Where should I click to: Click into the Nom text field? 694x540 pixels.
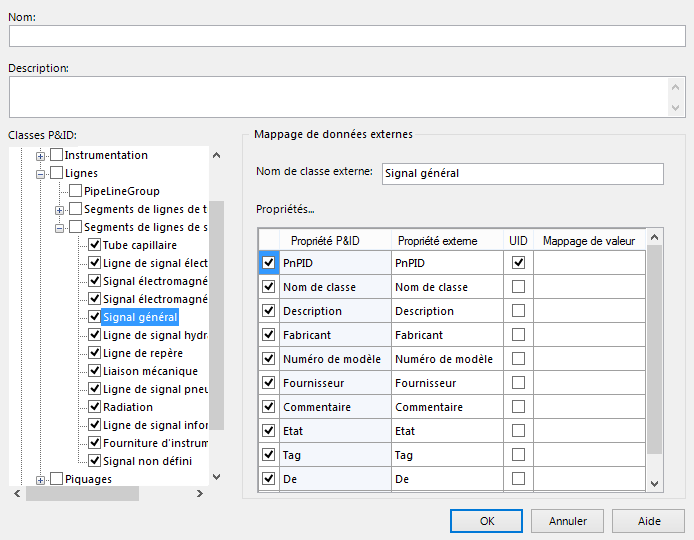click(347, 36)
